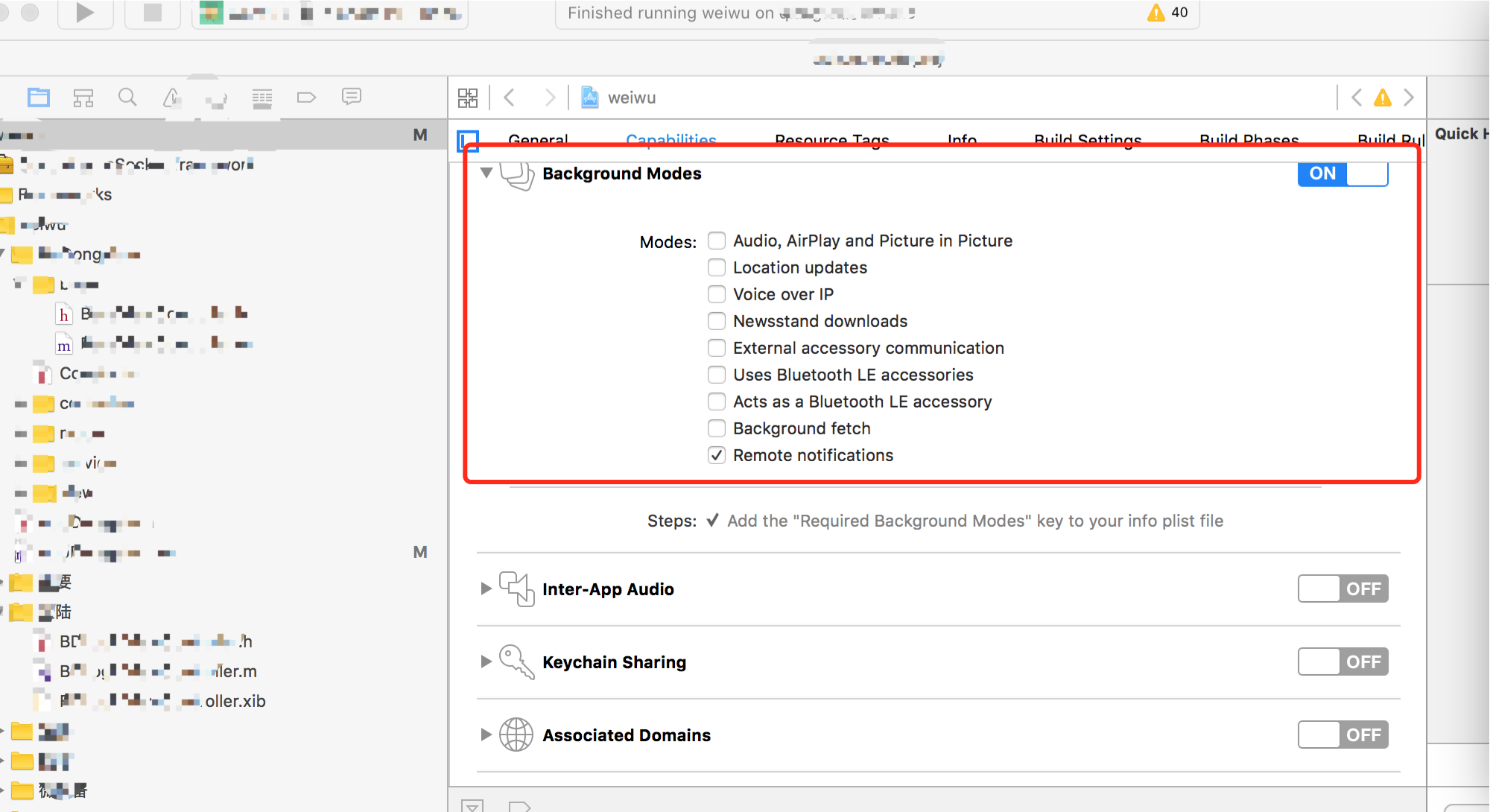1490x812 pixels.
Task: Open the Build Phases tab
Action: click(1249, 140)
